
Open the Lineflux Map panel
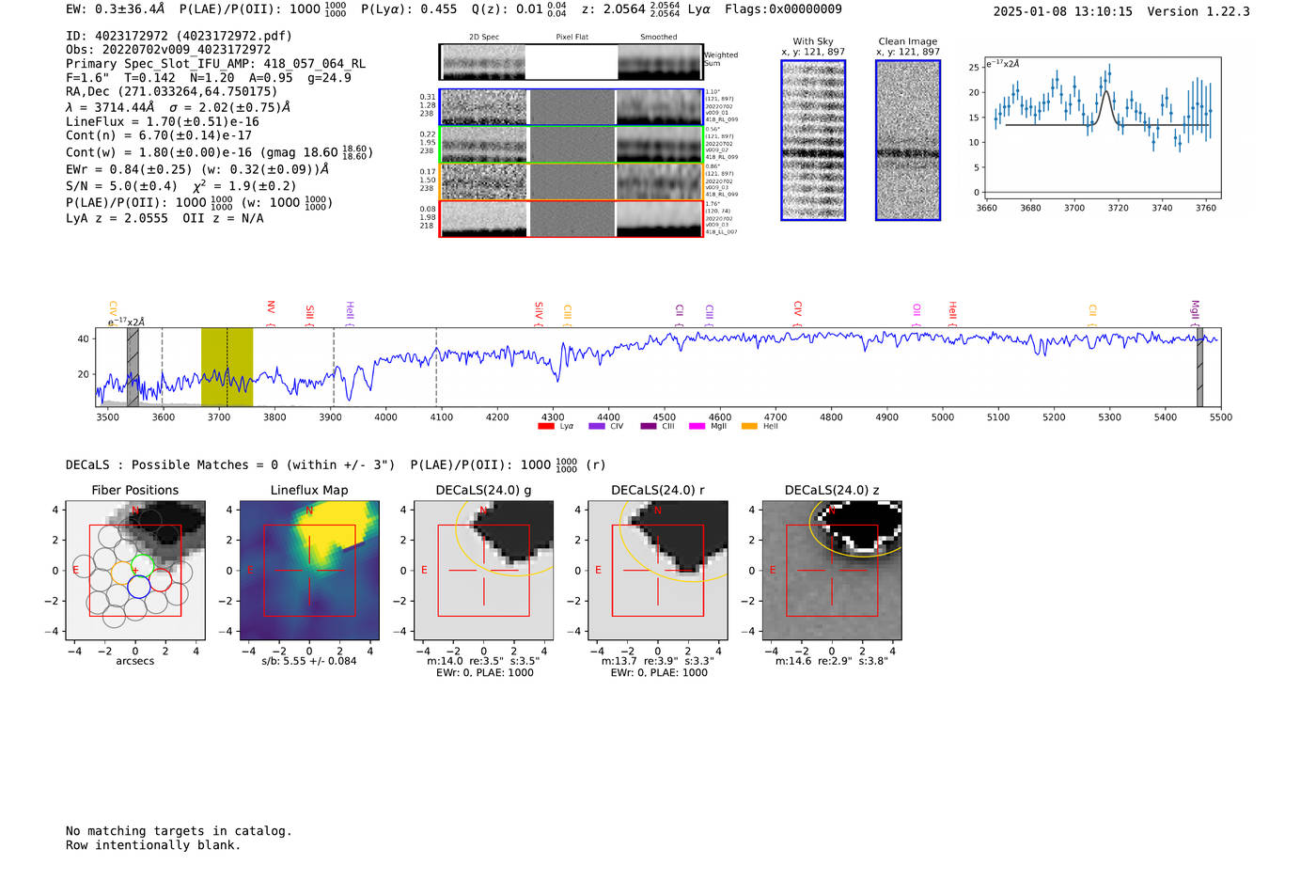point(309,570)
